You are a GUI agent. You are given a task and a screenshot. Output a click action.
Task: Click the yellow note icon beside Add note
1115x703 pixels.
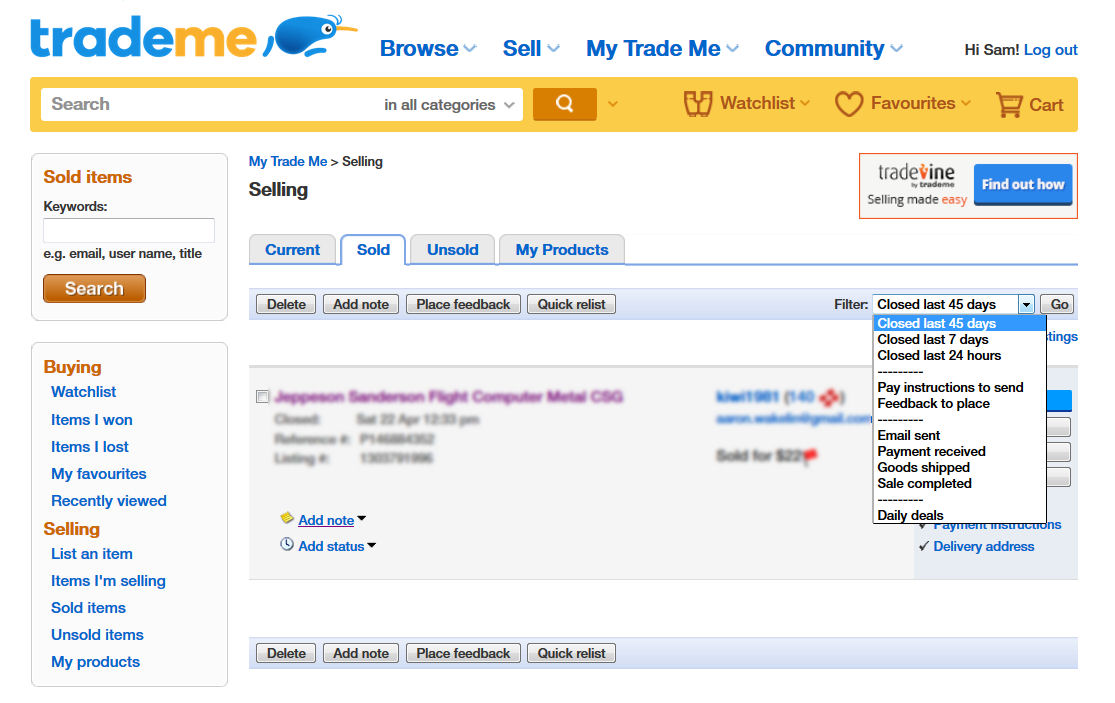[x=288, y=518]
